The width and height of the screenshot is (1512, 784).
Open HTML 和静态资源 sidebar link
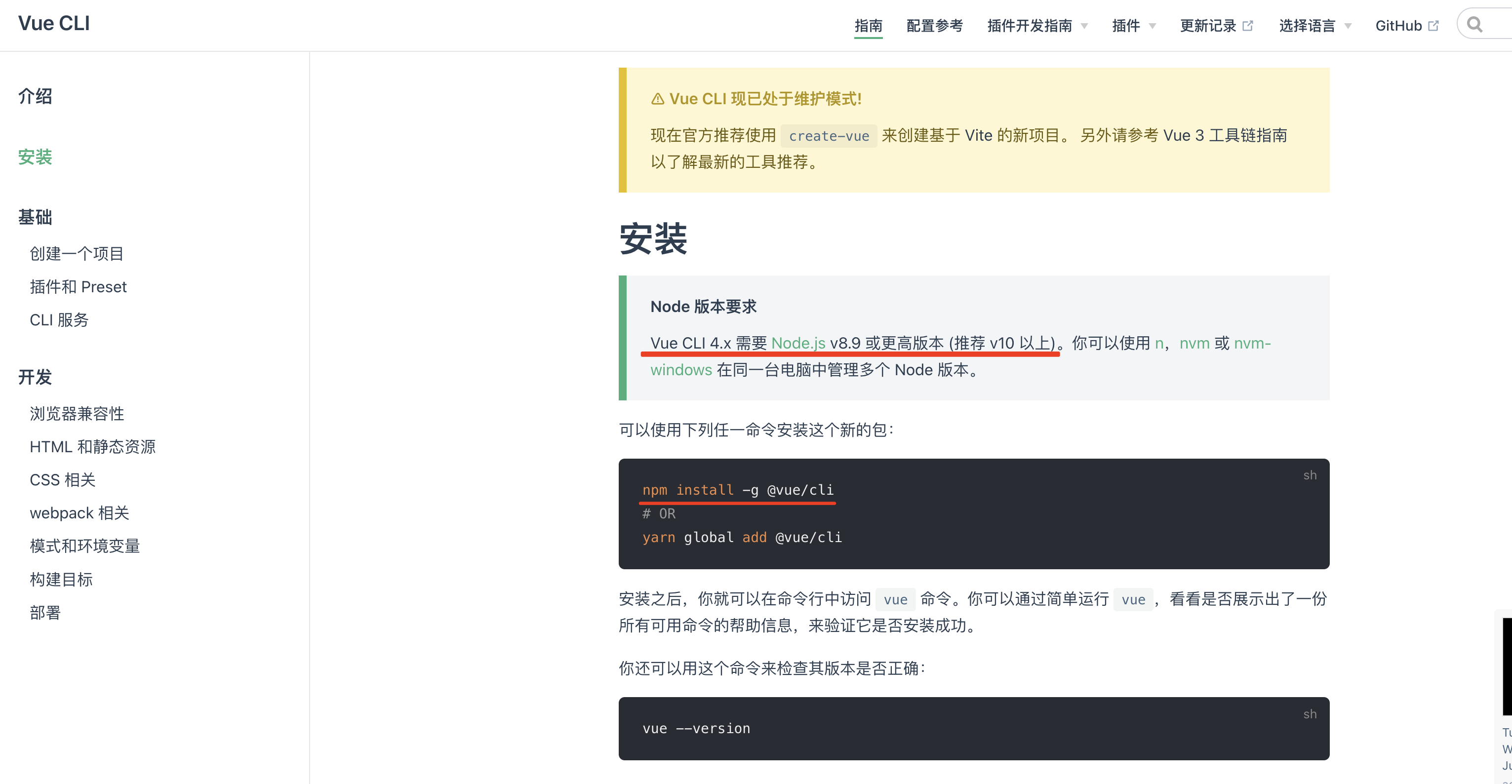[93, 447]
